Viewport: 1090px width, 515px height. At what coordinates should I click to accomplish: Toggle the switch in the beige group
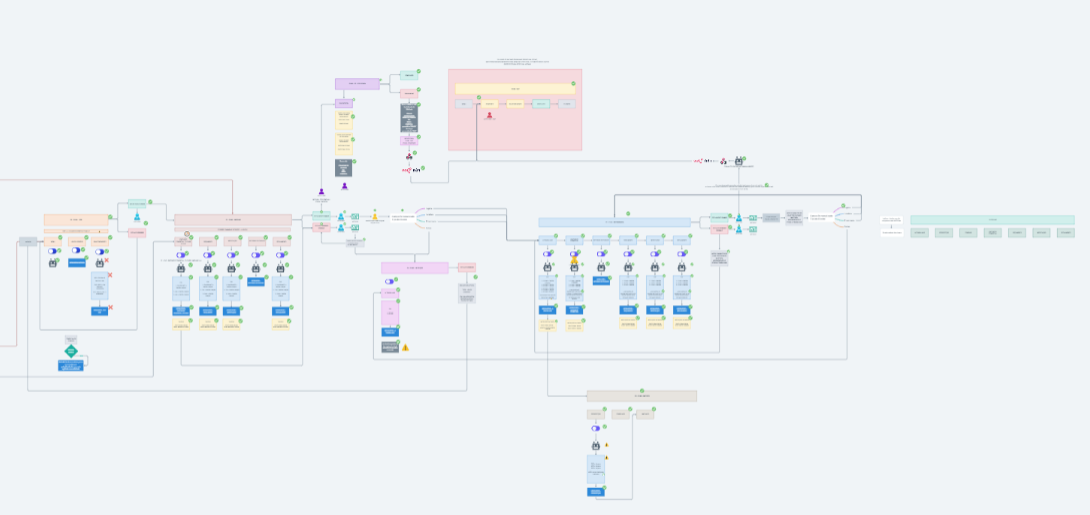click(x=596, y=428)
